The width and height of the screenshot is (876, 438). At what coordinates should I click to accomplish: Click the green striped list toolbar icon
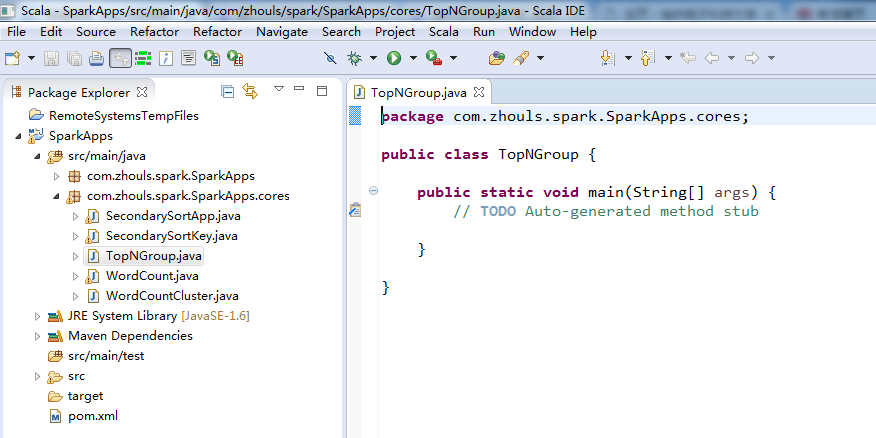click(x=144, y=58)
